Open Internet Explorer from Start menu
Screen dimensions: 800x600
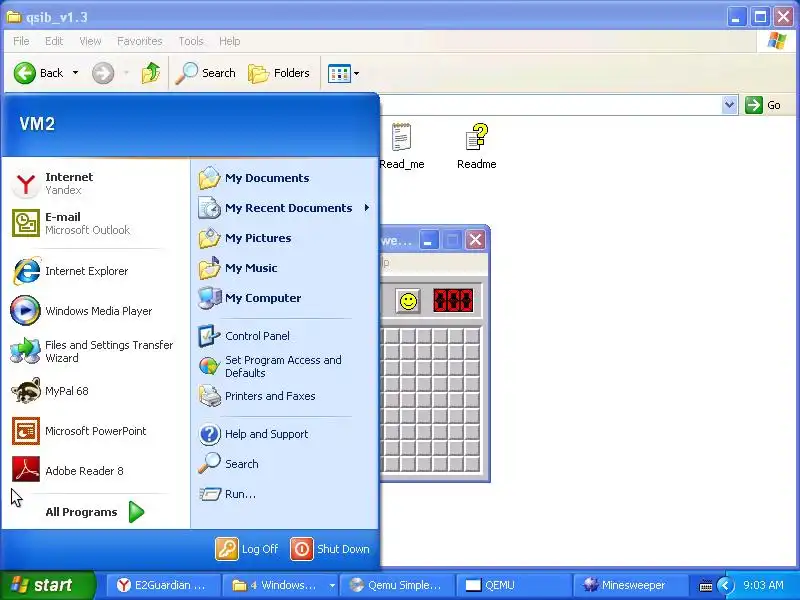95,271
